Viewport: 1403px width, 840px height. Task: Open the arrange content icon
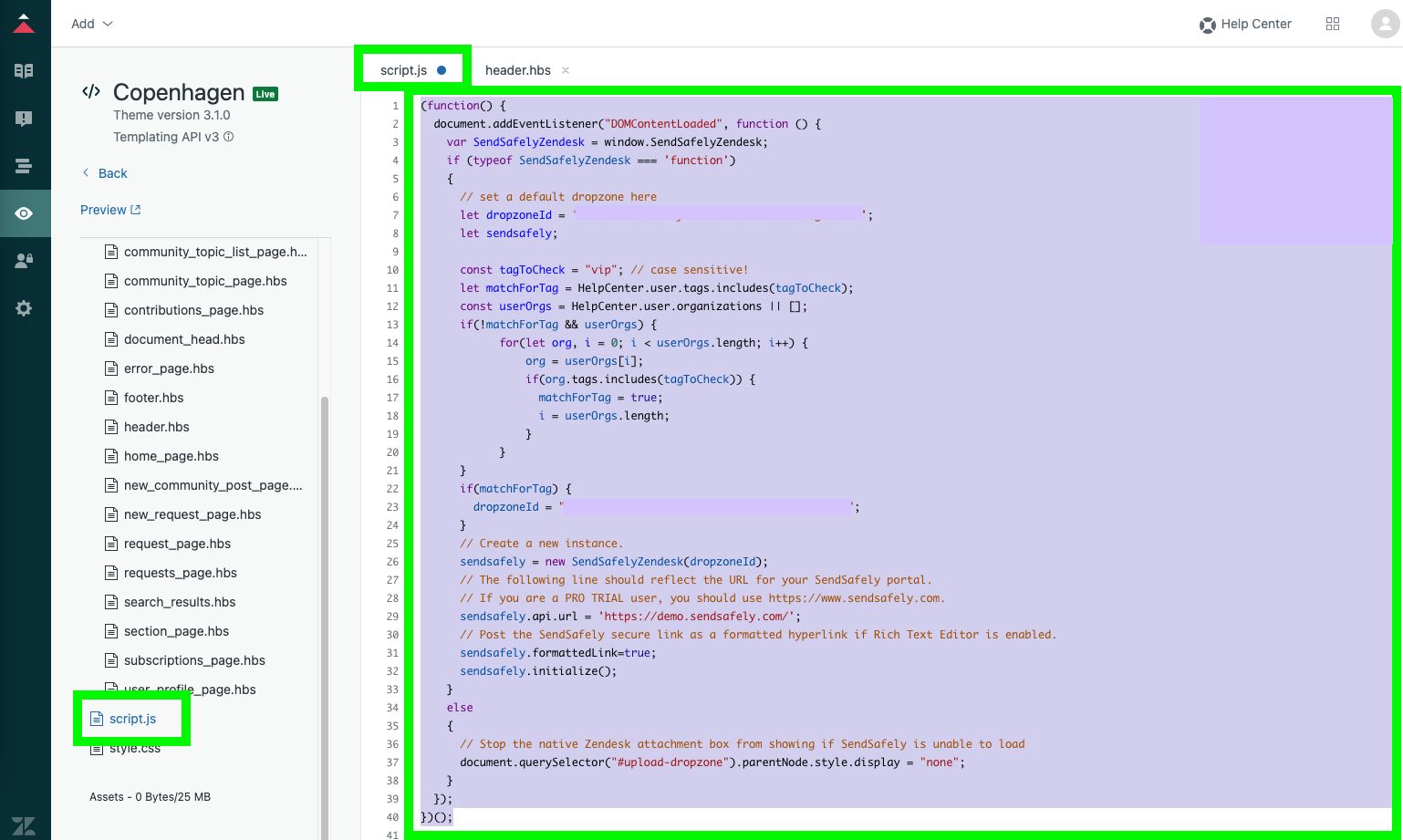(24, 166)
